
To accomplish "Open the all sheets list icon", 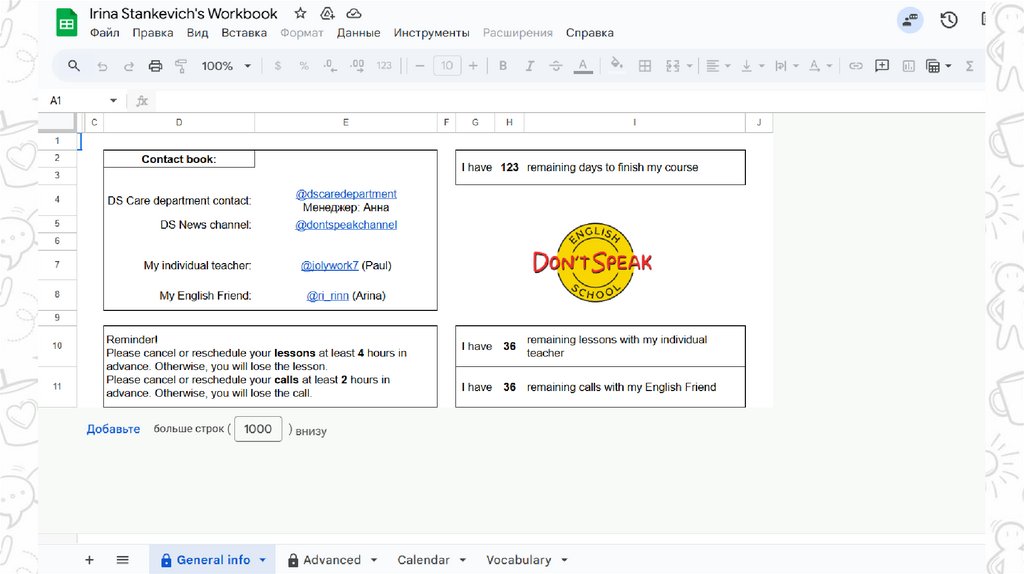I will click(122, 560).
